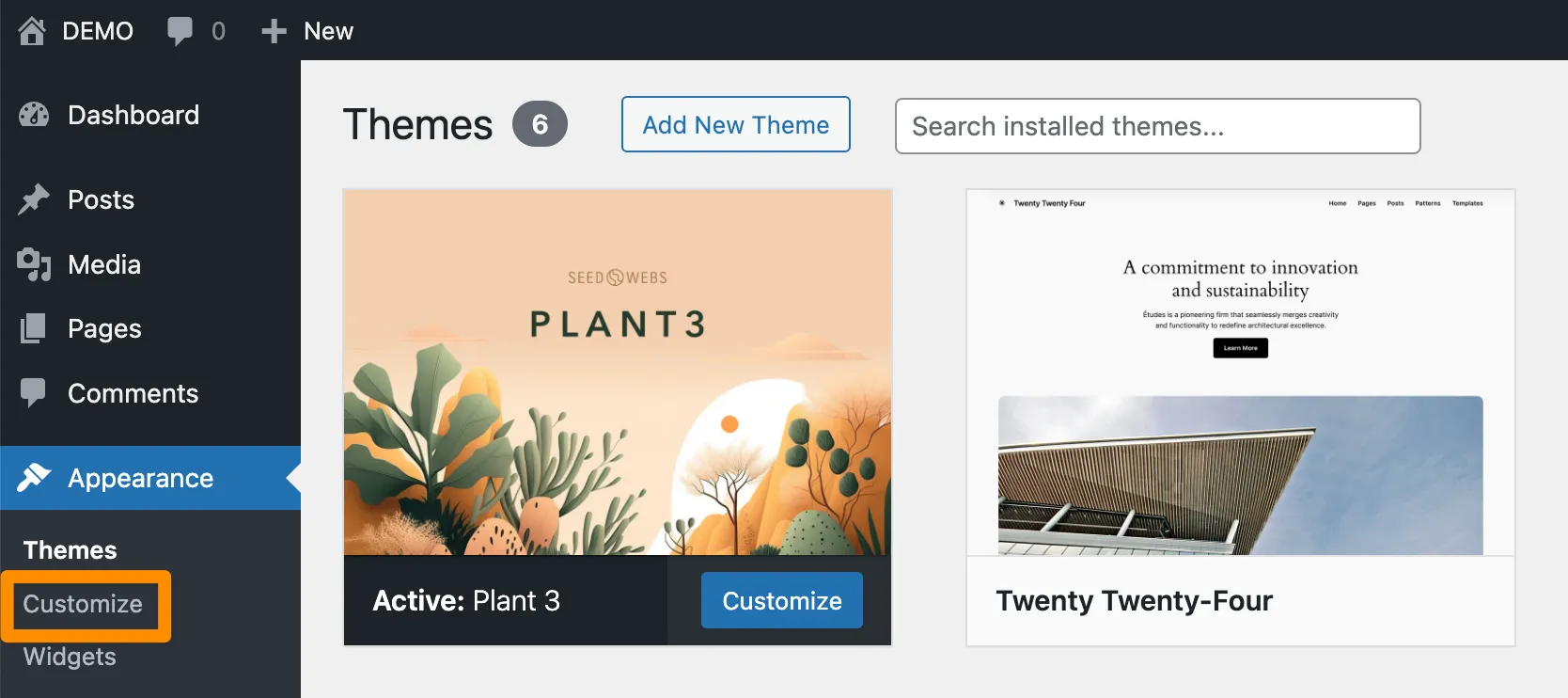Open the Appearance menu
1568x698 pixels.
click(x=141, y=478)
